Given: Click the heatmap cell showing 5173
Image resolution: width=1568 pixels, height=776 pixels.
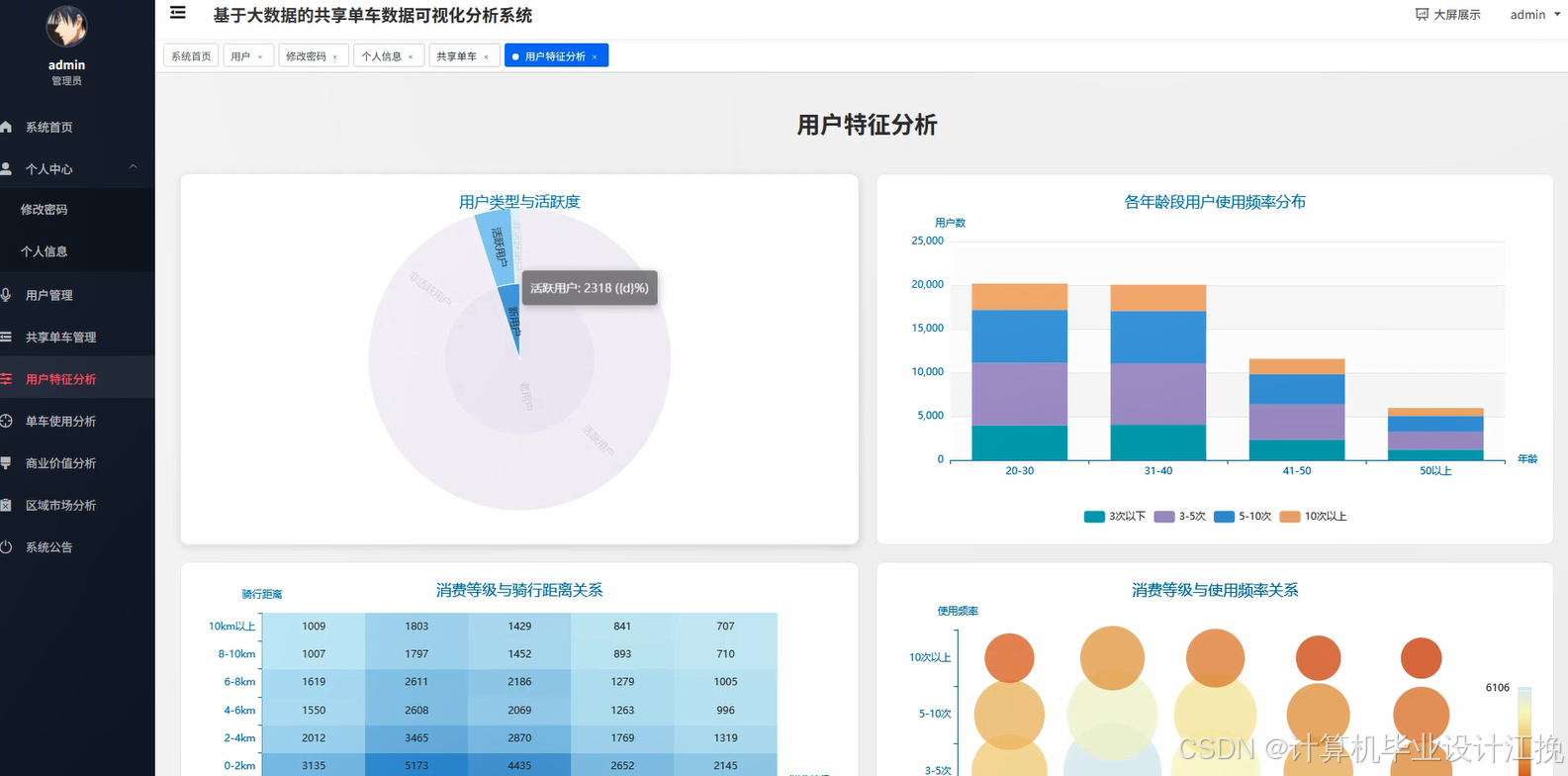Looking at the screenshot, I should (x=416, y=765).
